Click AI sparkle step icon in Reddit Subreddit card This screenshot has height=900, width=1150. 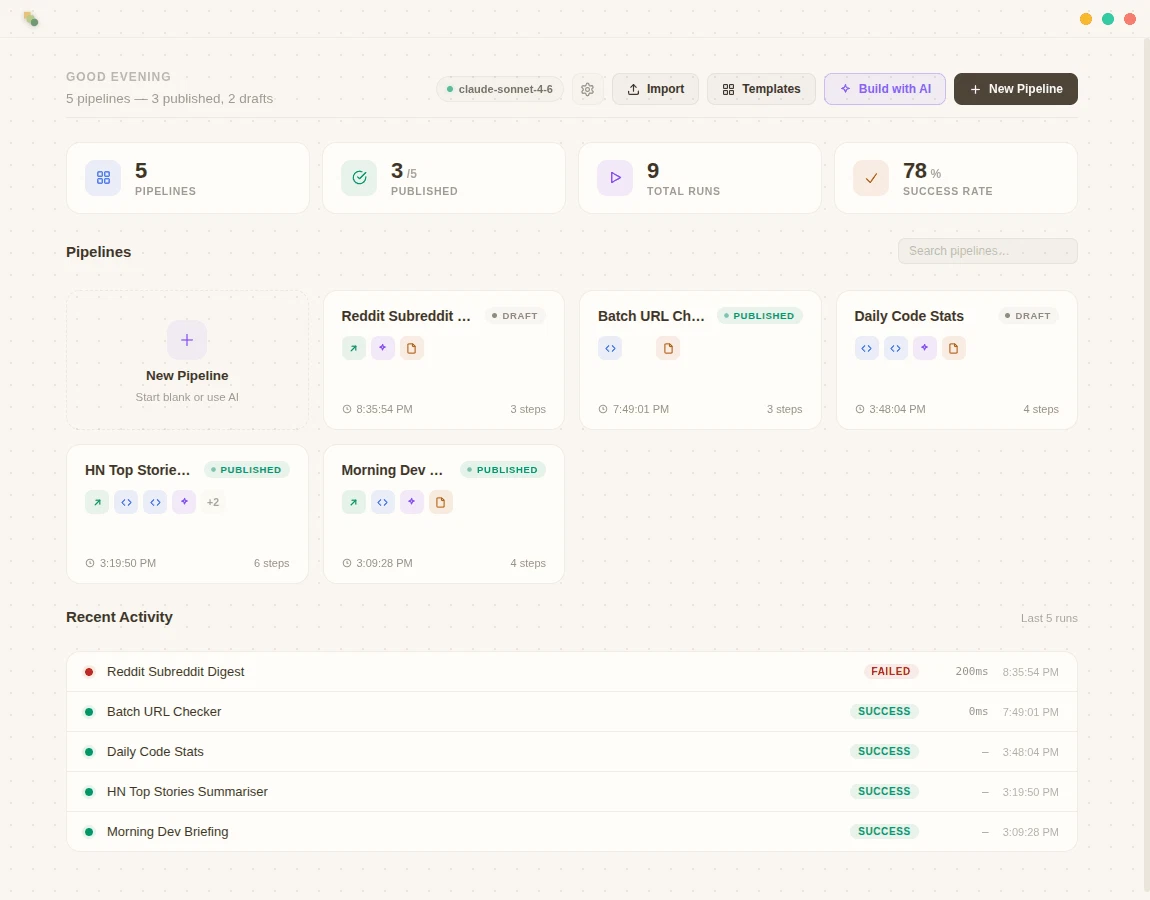tap(383, 348)
